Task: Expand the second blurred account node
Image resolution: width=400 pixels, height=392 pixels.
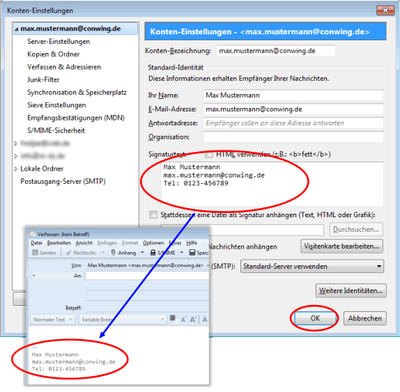Action: tap(16, 156)
